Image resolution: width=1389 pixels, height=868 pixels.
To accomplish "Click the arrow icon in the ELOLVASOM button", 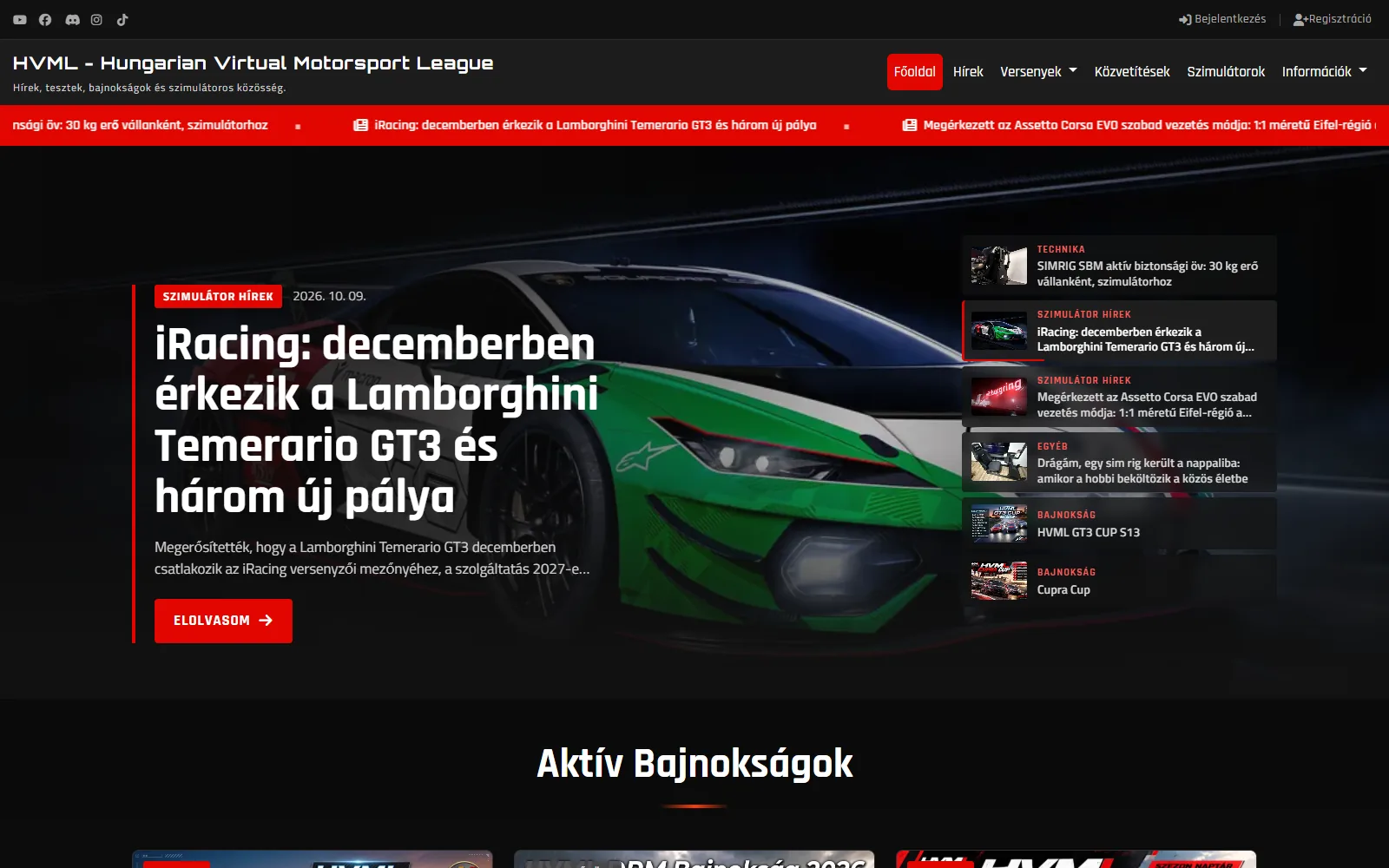I will (266, 621).
